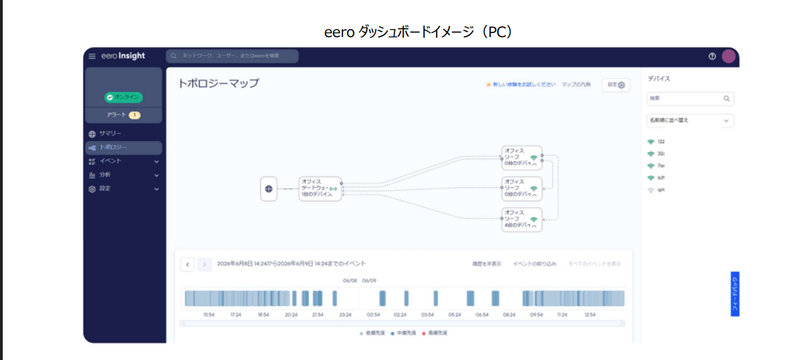Open the サマリー page in sidebar
This screenshot has width=800, height=360.
(x=123, y=134)
